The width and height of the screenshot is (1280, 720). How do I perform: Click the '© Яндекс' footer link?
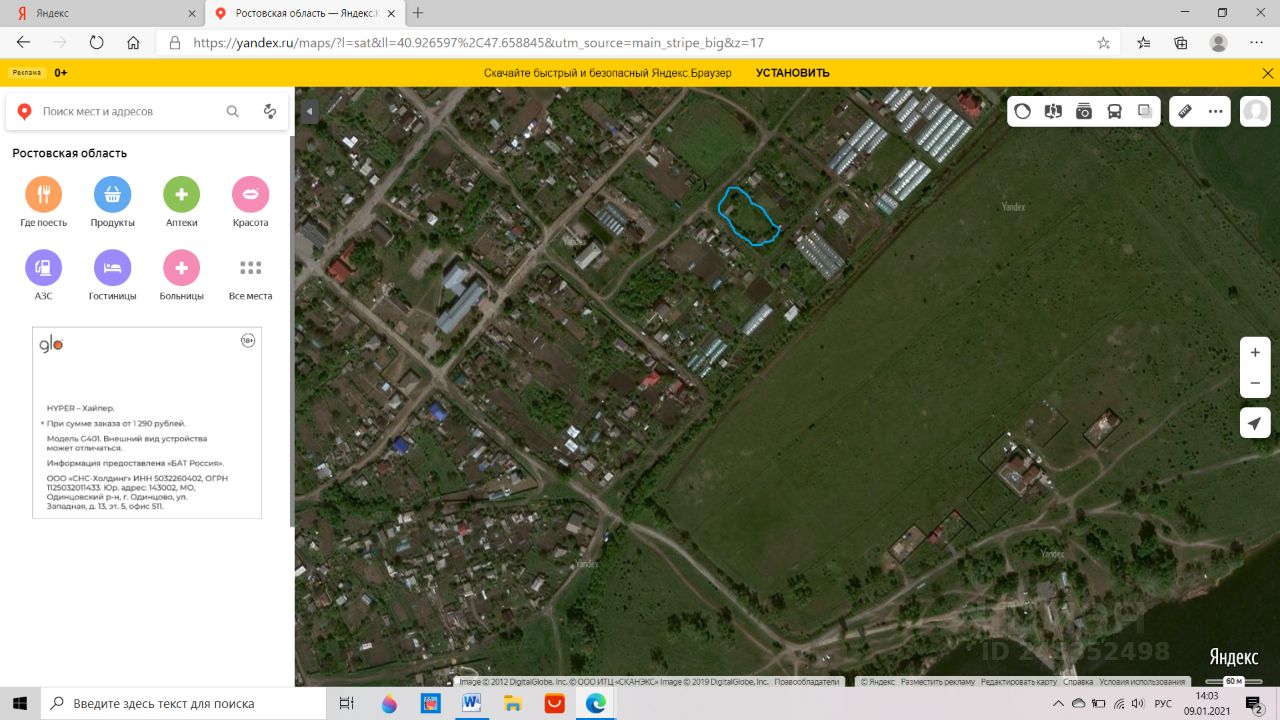tap(877, 681)
